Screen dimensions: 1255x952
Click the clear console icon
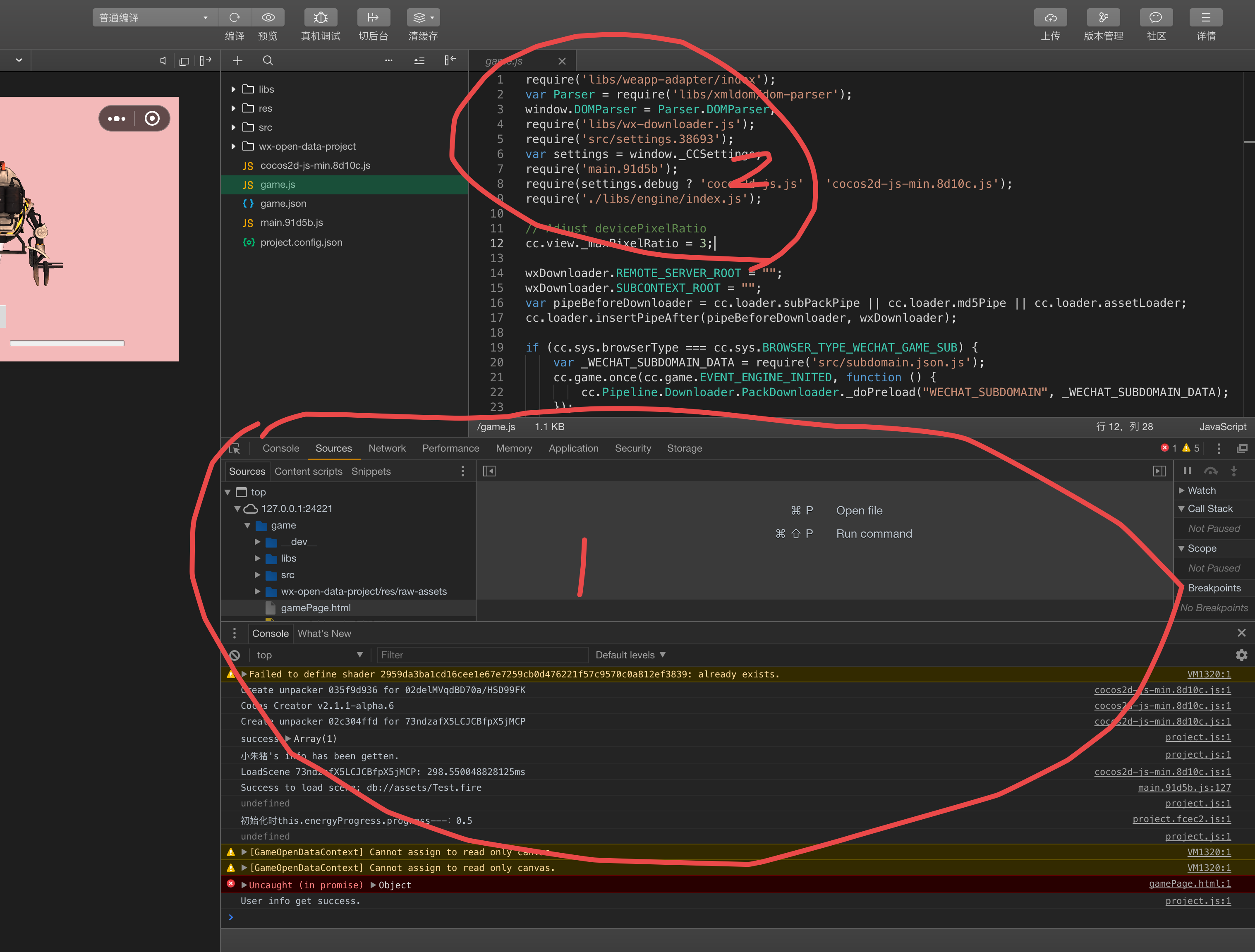(x=235, y=655)
